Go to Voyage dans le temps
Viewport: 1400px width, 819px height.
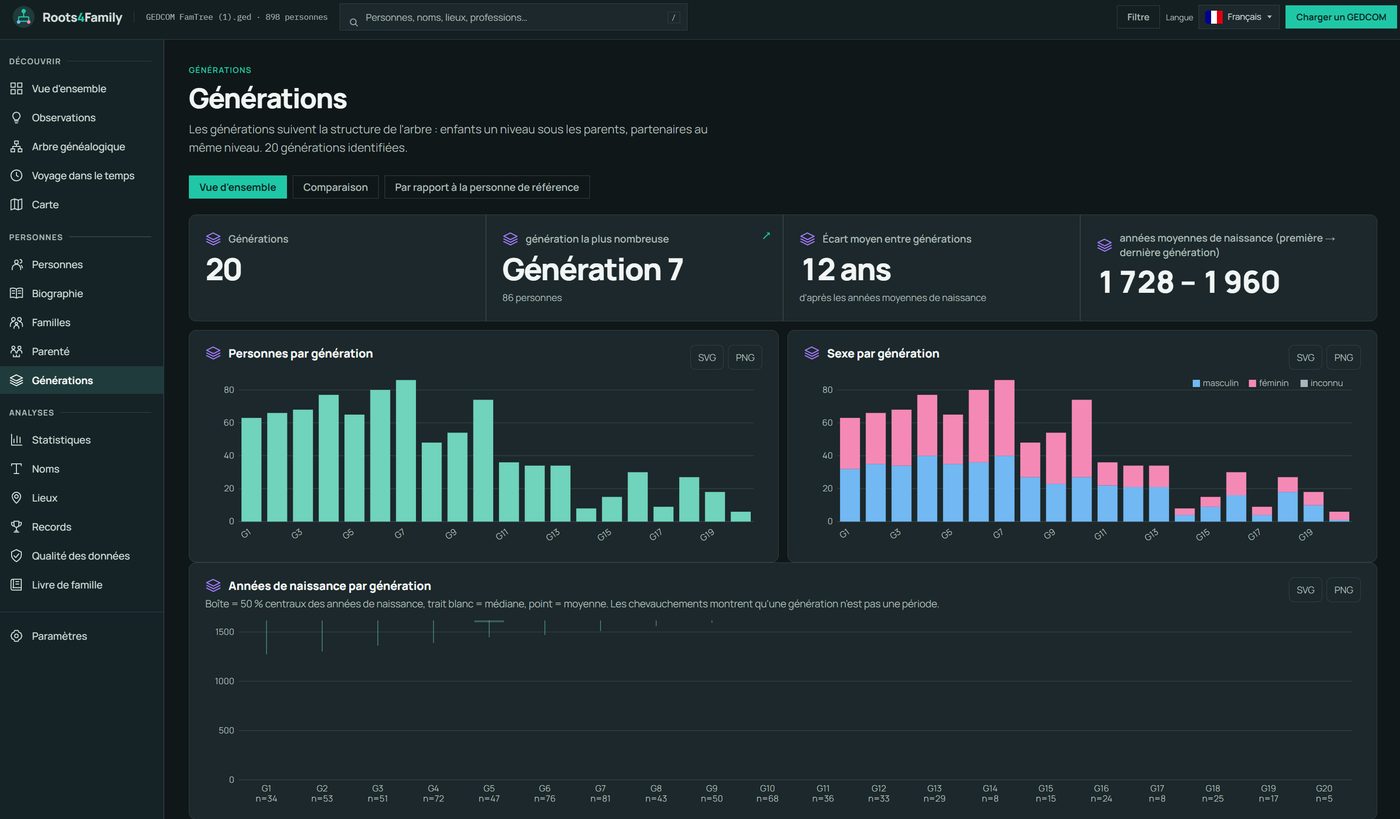(81, 176)
